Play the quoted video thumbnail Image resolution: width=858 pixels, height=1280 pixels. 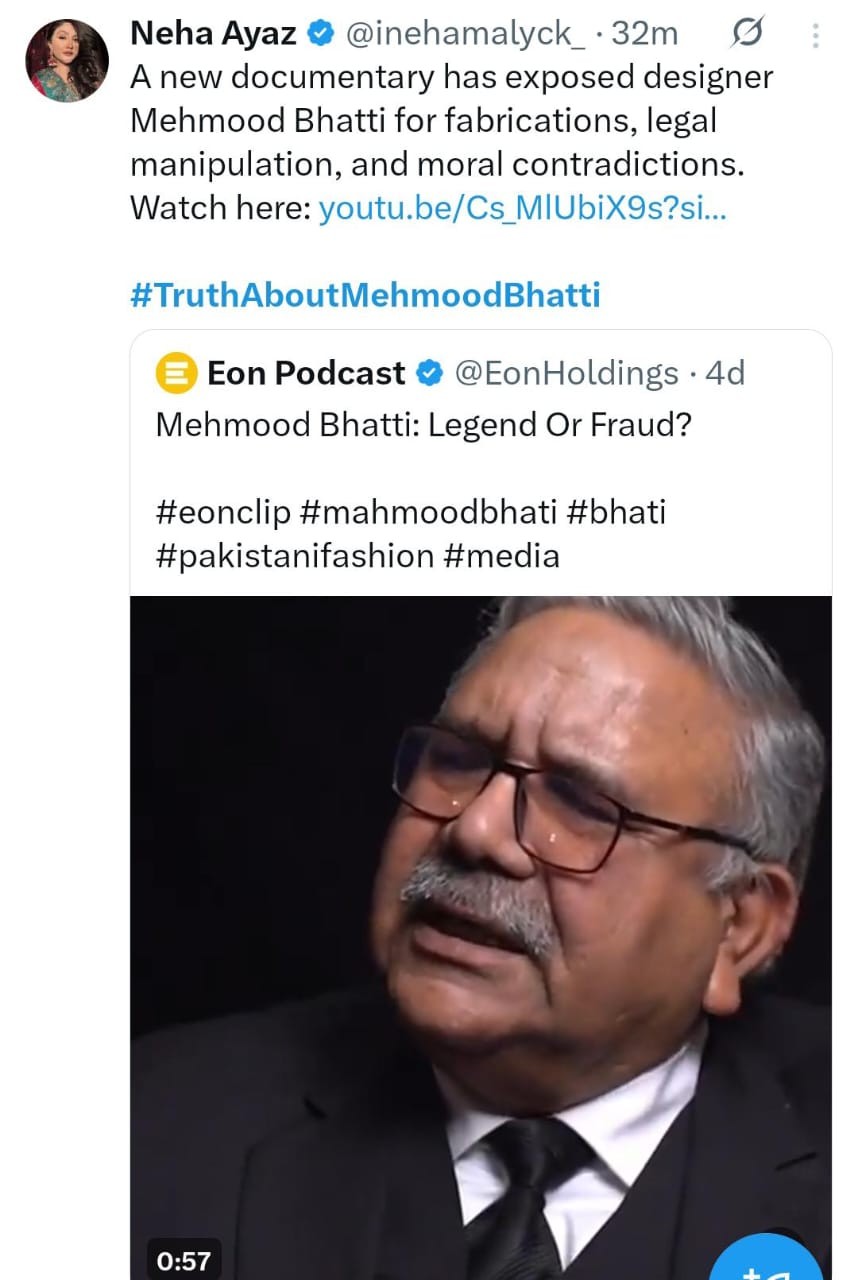point(480,900)
